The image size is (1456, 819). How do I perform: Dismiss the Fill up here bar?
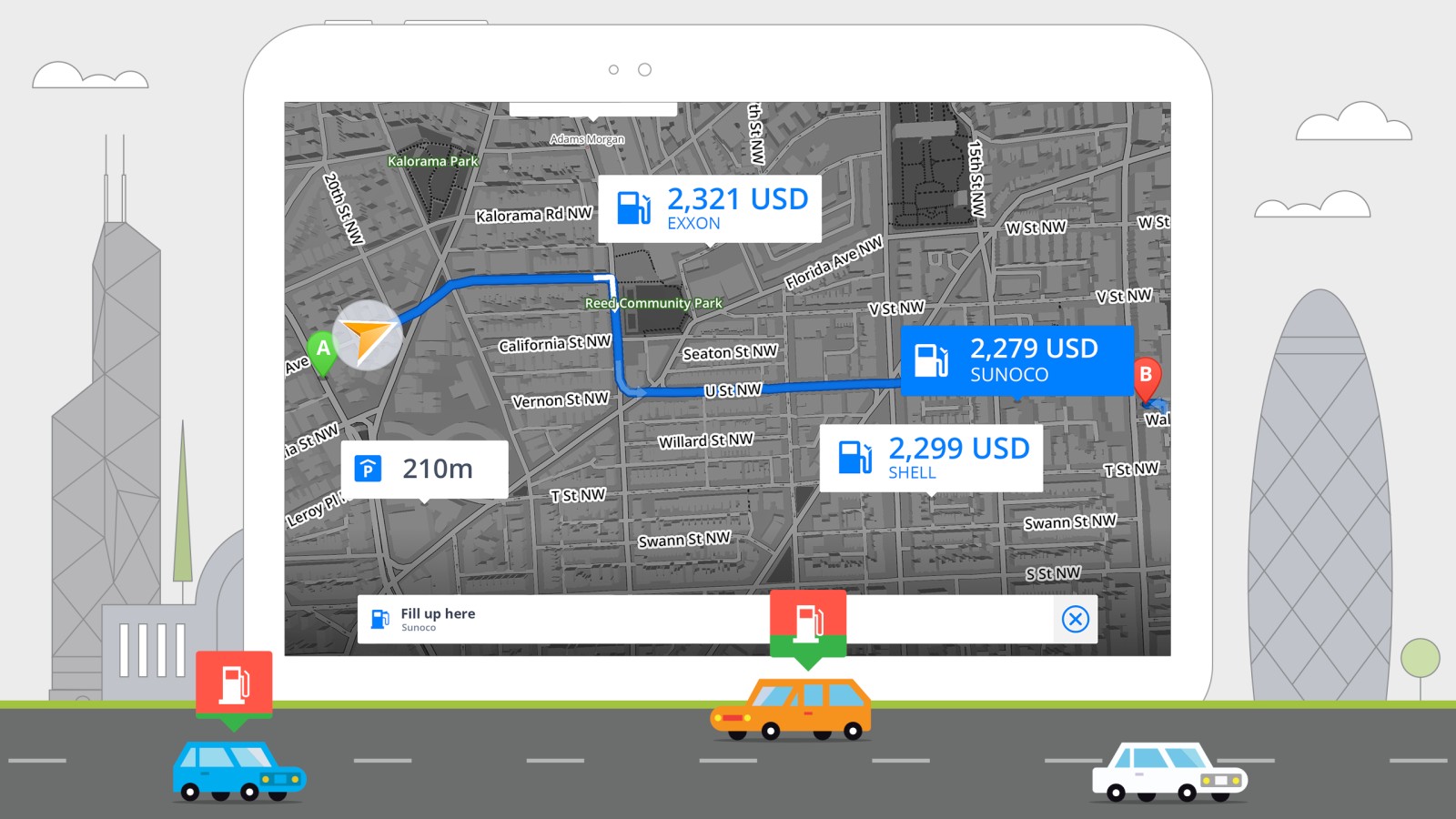tap(1075, 620)
